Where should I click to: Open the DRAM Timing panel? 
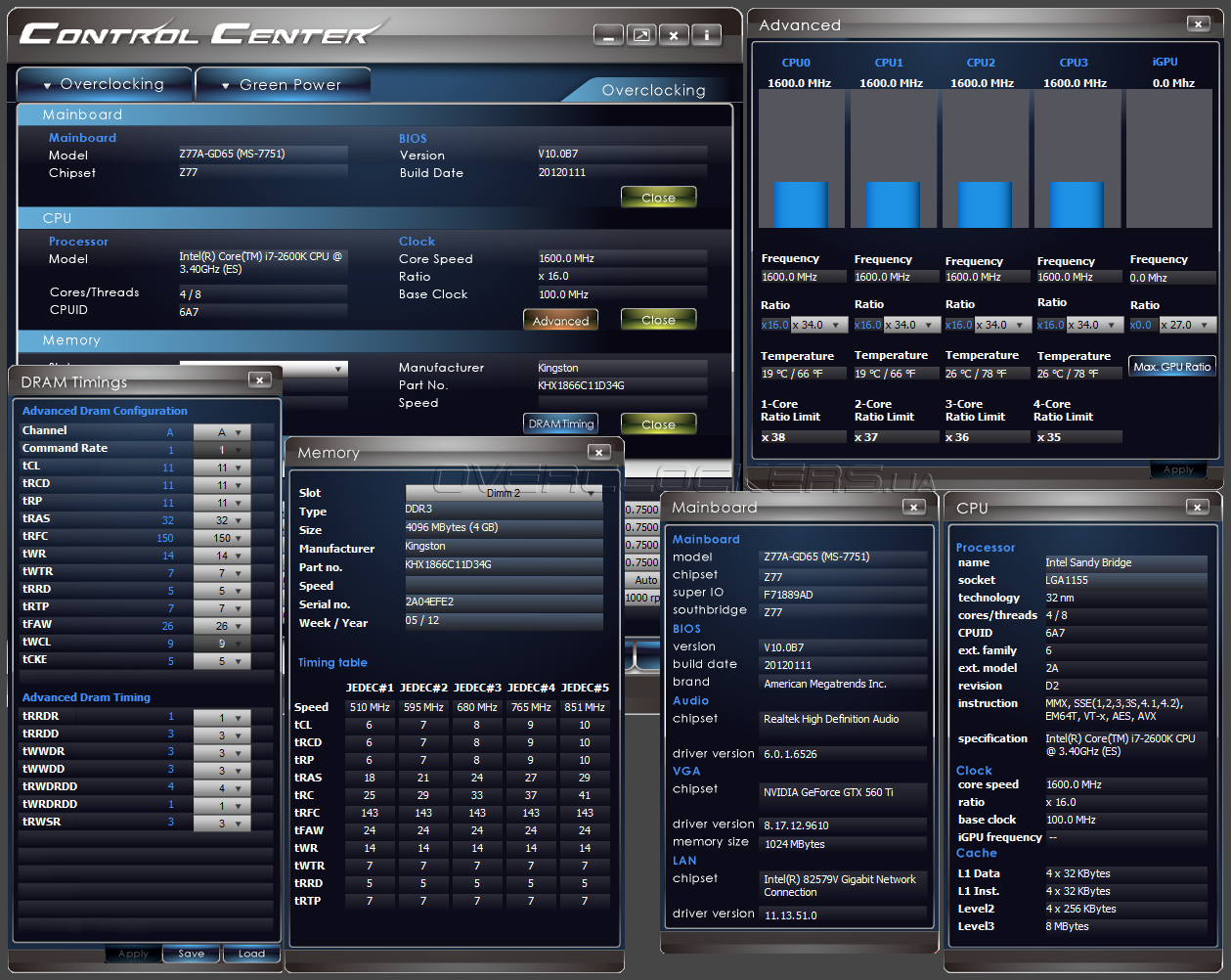point(560,423)
